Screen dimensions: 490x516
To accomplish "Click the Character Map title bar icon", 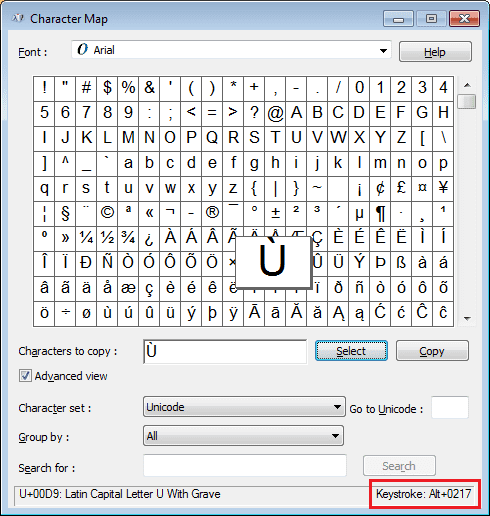I will (17, 18).
